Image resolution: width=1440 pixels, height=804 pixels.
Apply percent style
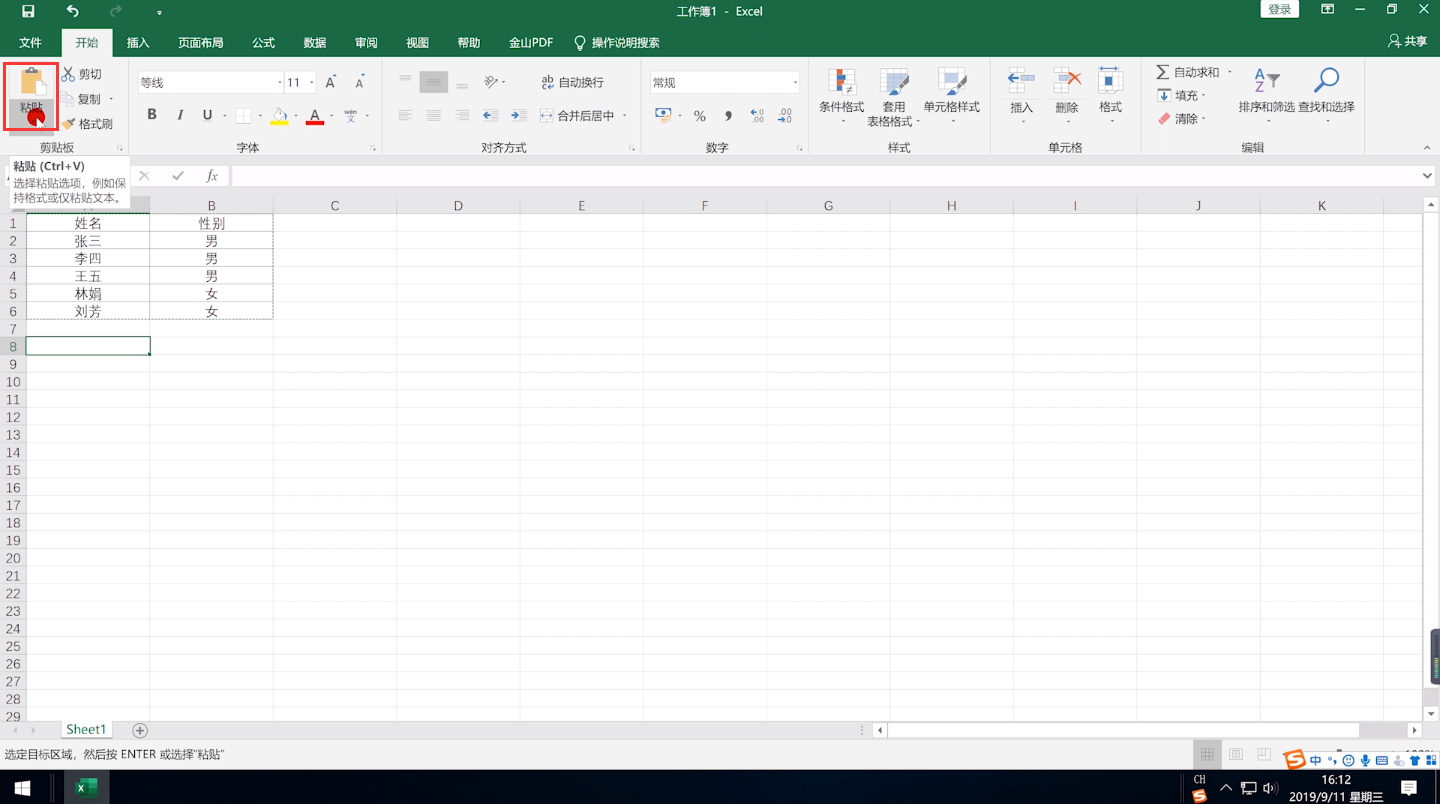tap(700, 116)
